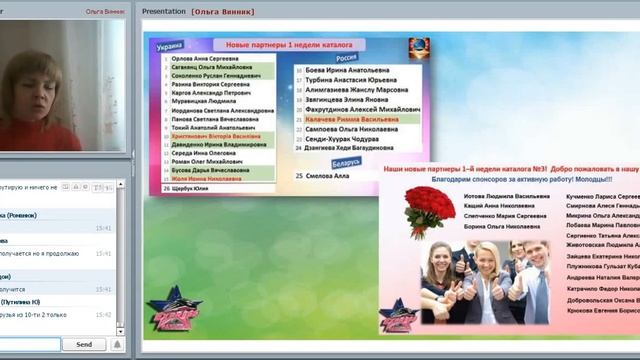The height and width of the screenshot is (360, 640).
Task: Click chat sender (Путилина Ю)
Action: coord(20,302)
